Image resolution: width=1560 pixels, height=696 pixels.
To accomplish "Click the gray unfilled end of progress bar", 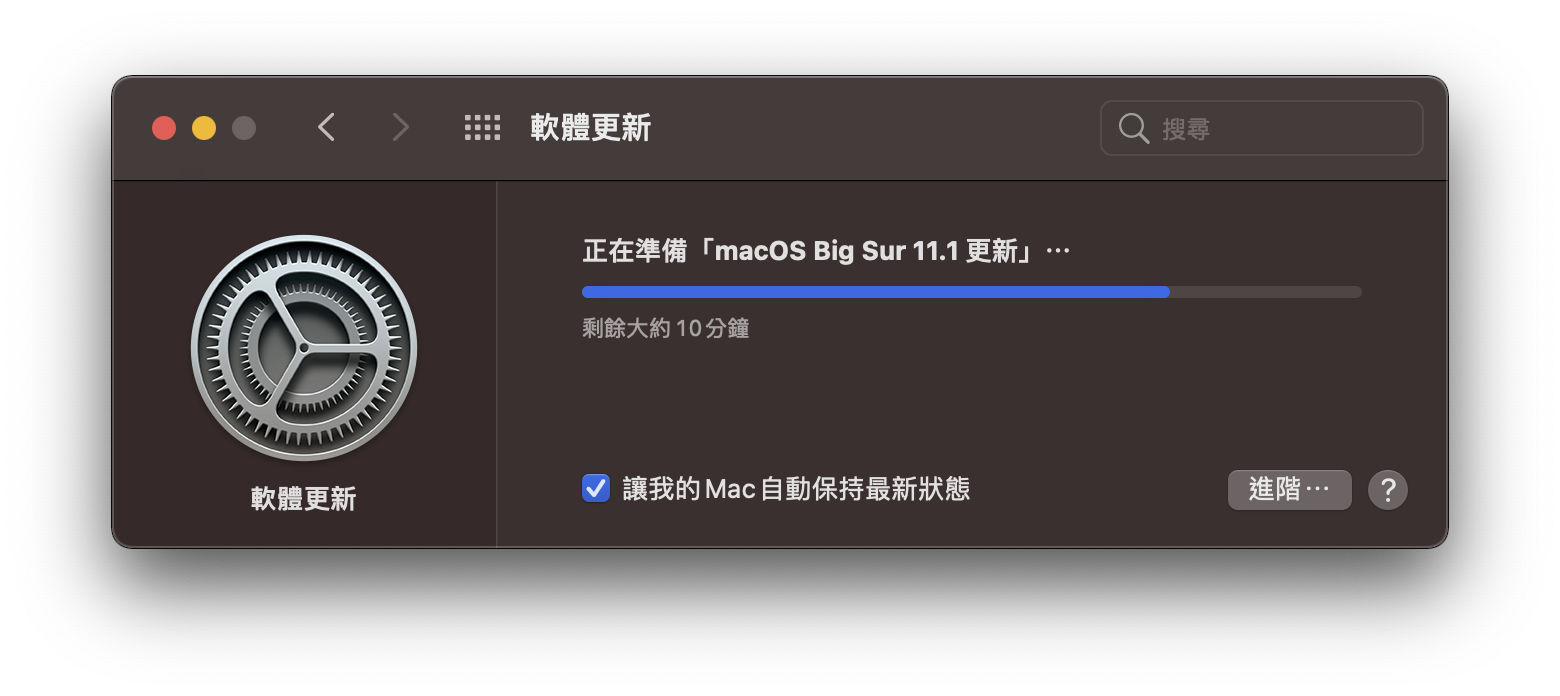I will click(x=1266, y=292).
